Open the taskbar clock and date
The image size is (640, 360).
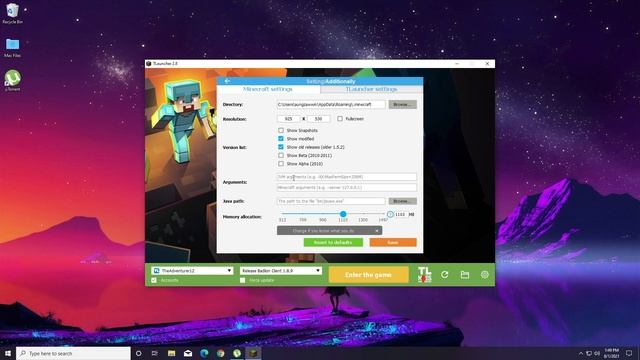[611, 353]
